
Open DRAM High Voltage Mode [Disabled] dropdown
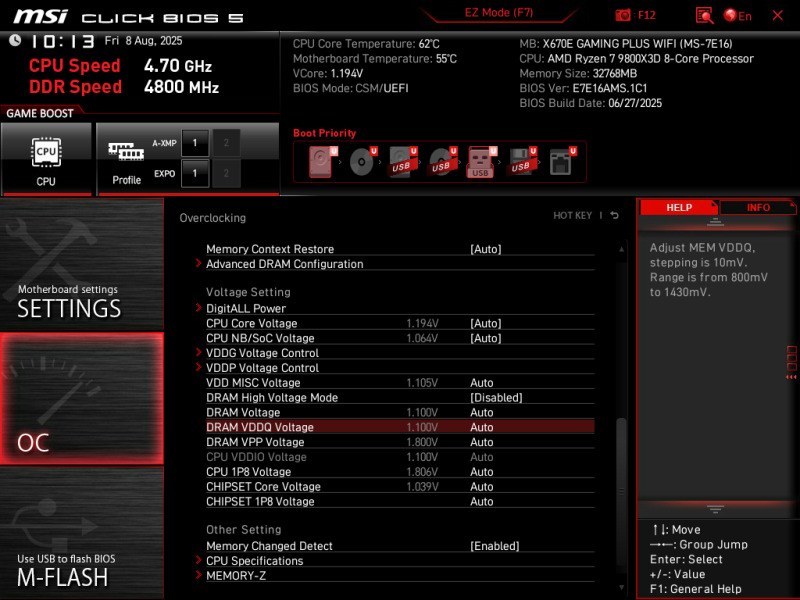pos(496,397)
